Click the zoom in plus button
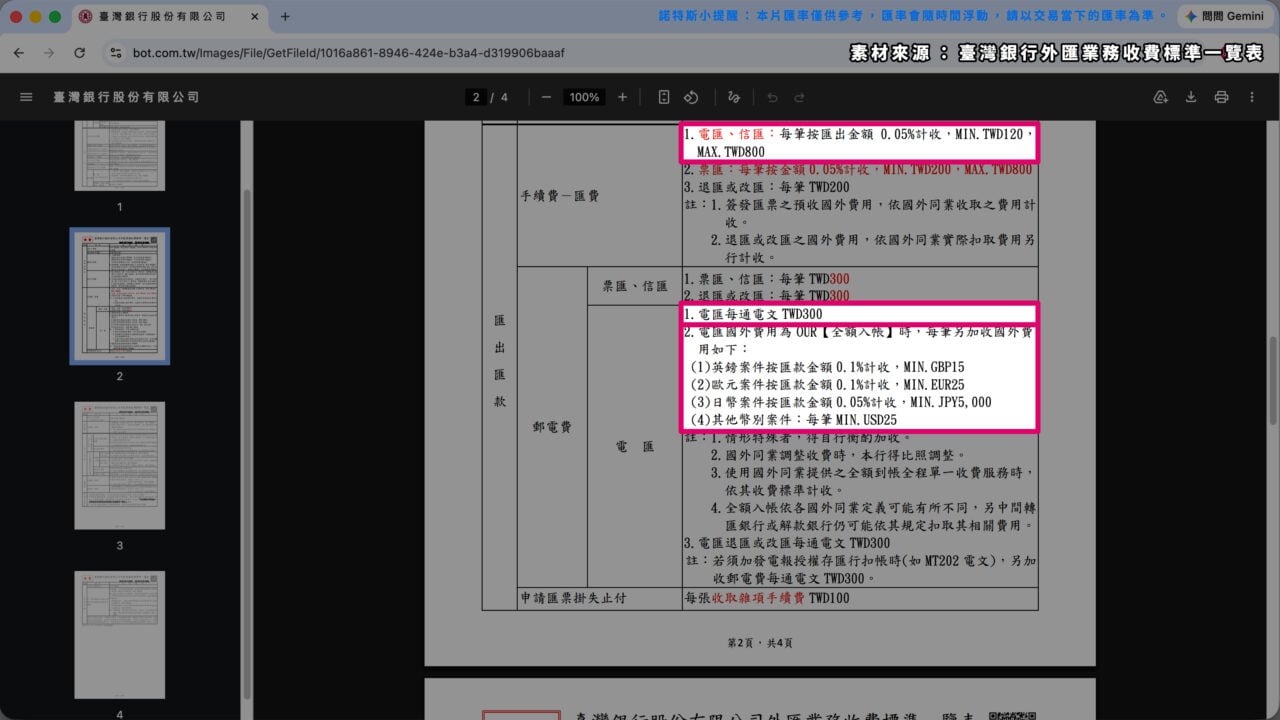The width and height of the screenshot is (1280, 720). click(x=623, y=97)
